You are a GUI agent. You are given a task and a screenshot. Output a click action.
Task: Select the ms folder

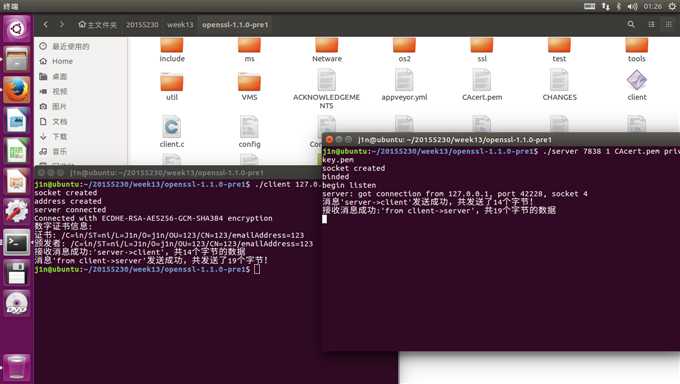(x=249, y=50)
